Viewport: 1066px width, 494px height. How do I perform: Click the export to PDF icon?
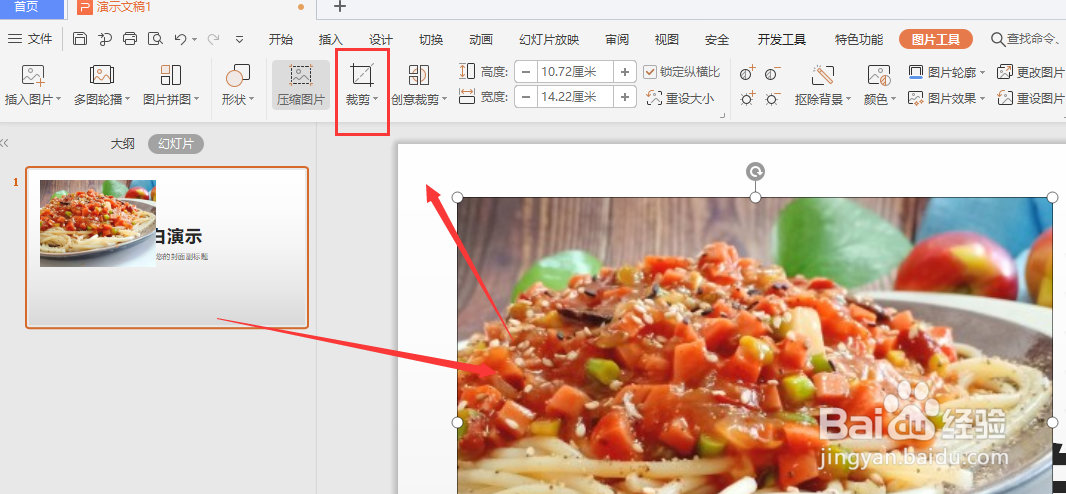[105, 39]
